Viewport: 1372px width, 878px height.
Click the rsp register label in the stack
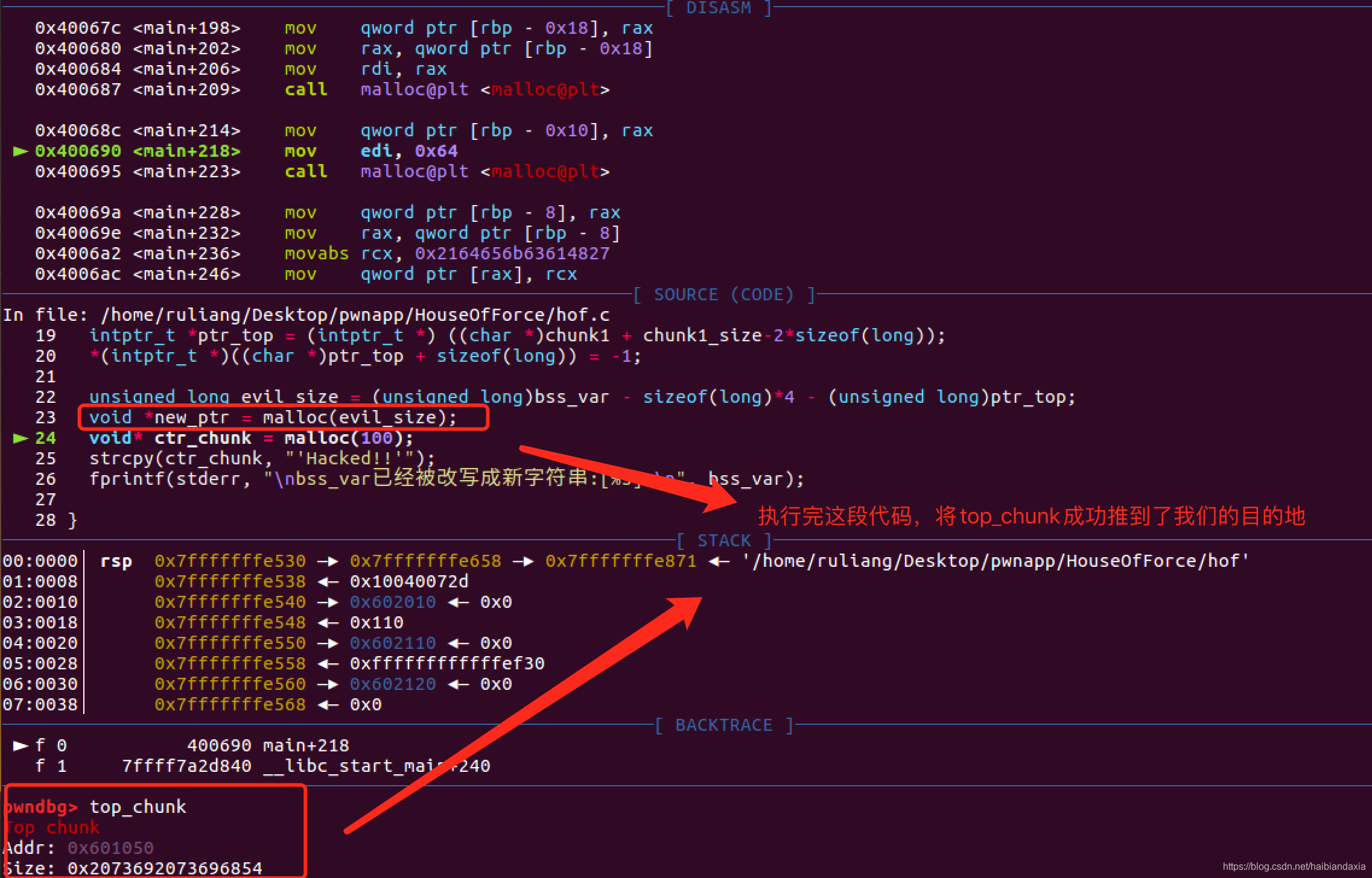(x=116, y=561)
